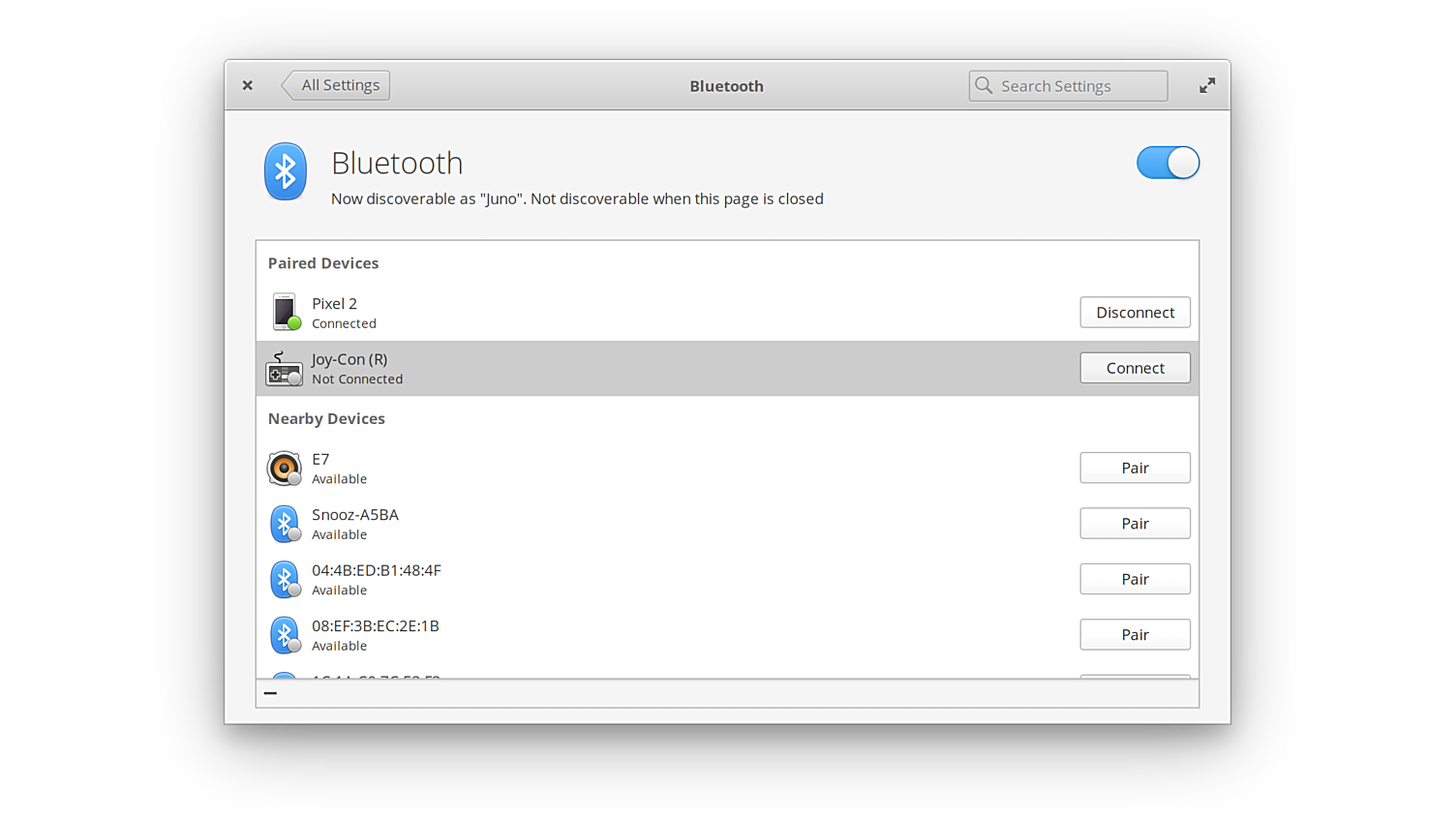This screenshot has width=1456, height=819.
Task: Disconnect the Pixel 2 device
Action: (x=1135, y=313)
